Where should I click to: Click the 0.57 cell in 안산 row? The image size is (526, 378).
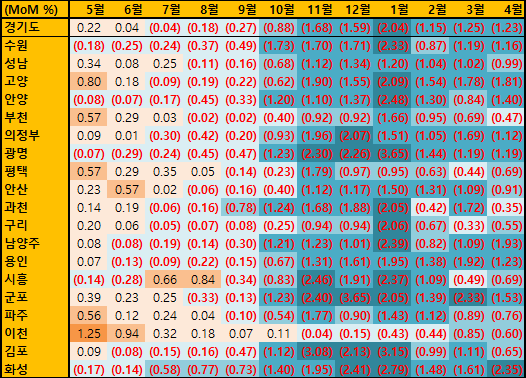click(126, 190)
